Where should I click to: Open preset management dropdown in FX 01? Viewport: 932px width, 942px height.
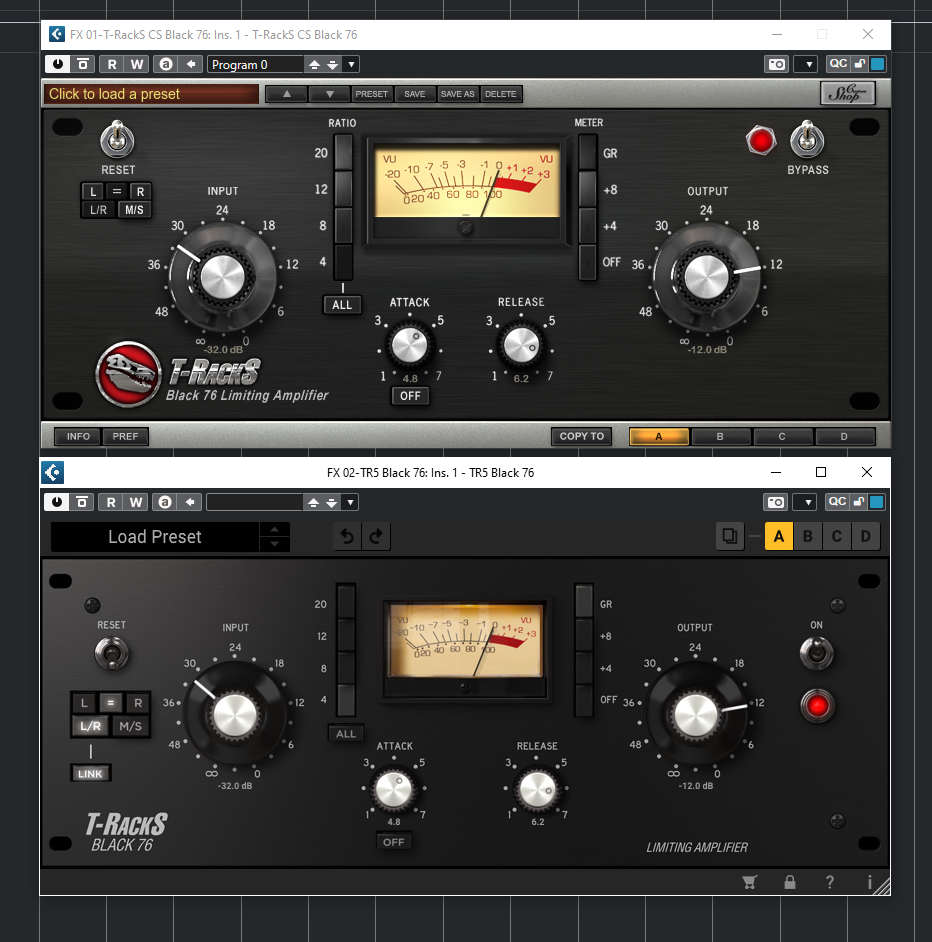tap(352, 64)
